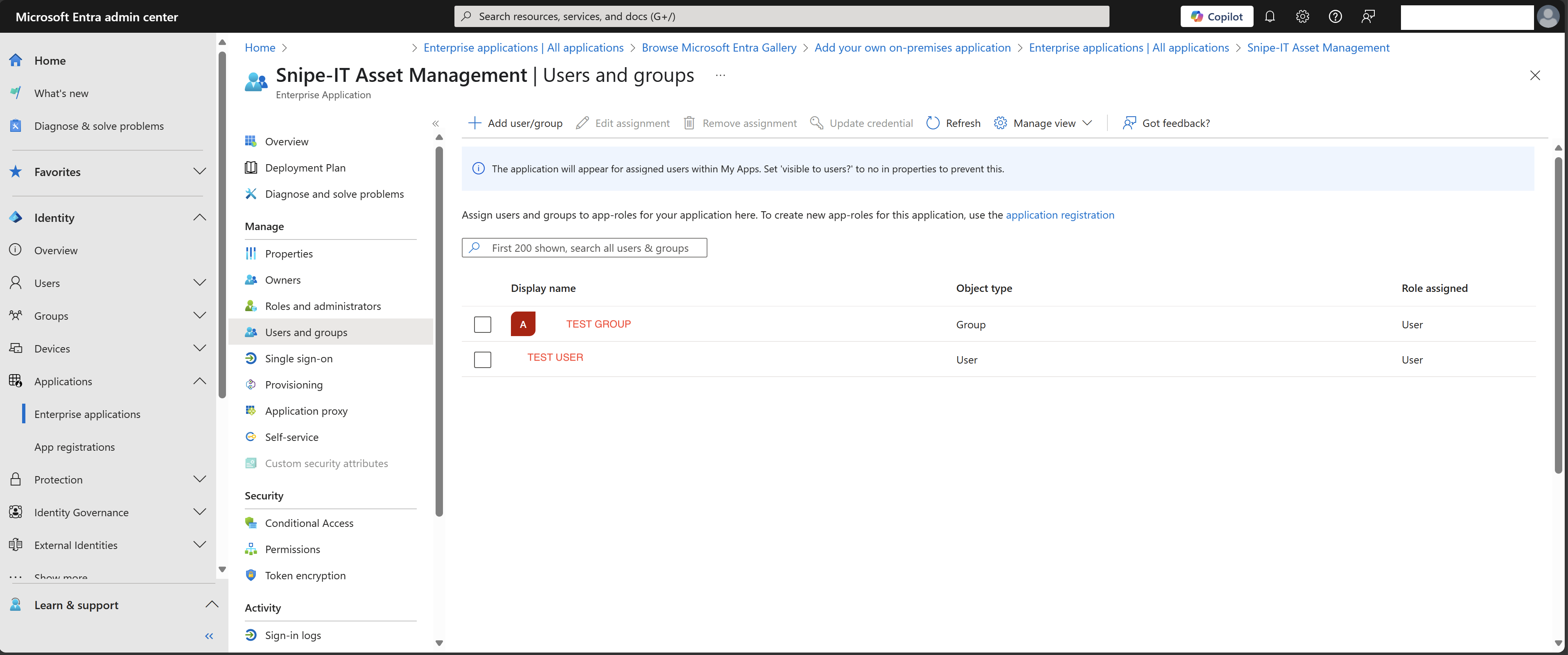Click the application registration link

(x=1060, y=215)
